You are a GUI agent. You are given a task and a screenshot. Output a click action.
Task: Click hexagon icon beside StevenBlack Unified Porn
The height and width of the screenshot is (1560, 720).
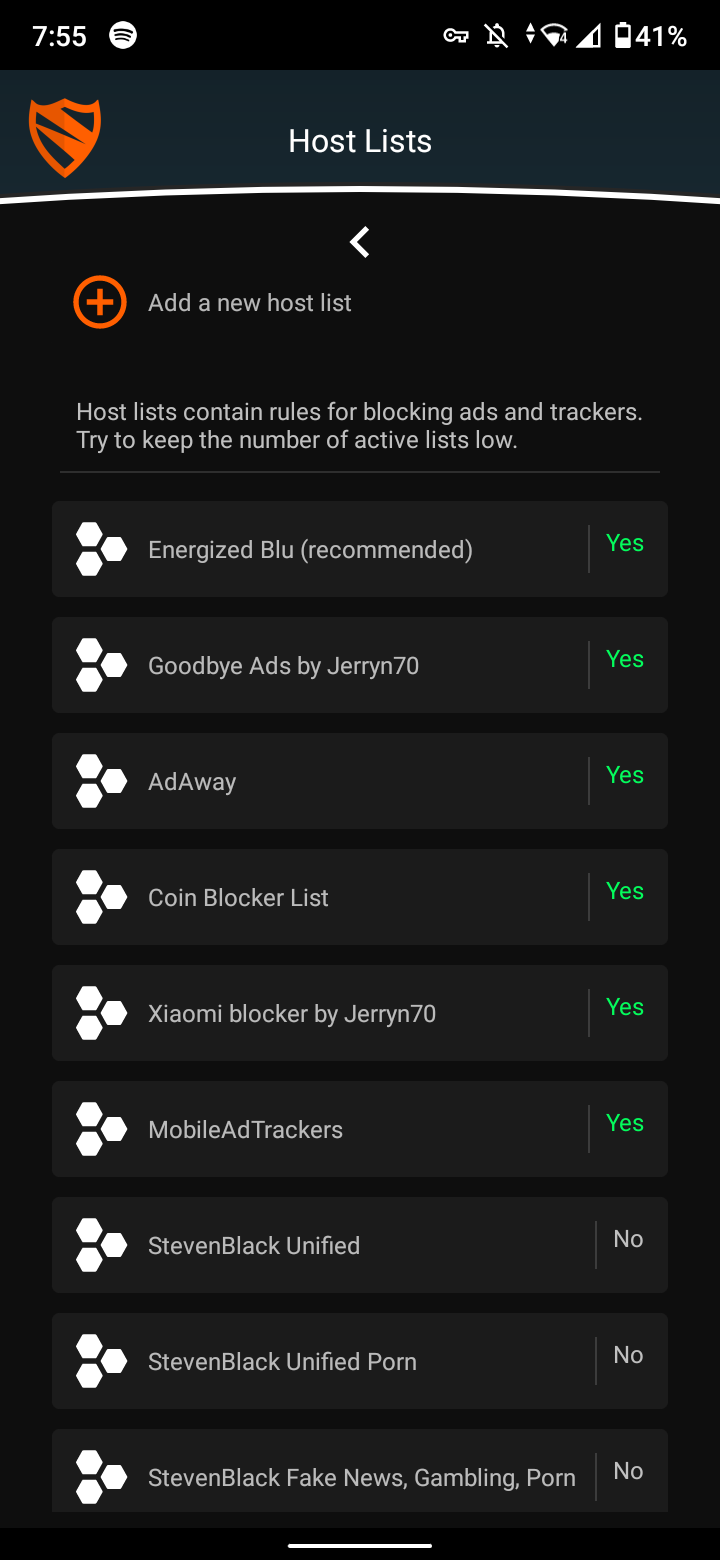pyautogui.click(x=101, y=1361)
